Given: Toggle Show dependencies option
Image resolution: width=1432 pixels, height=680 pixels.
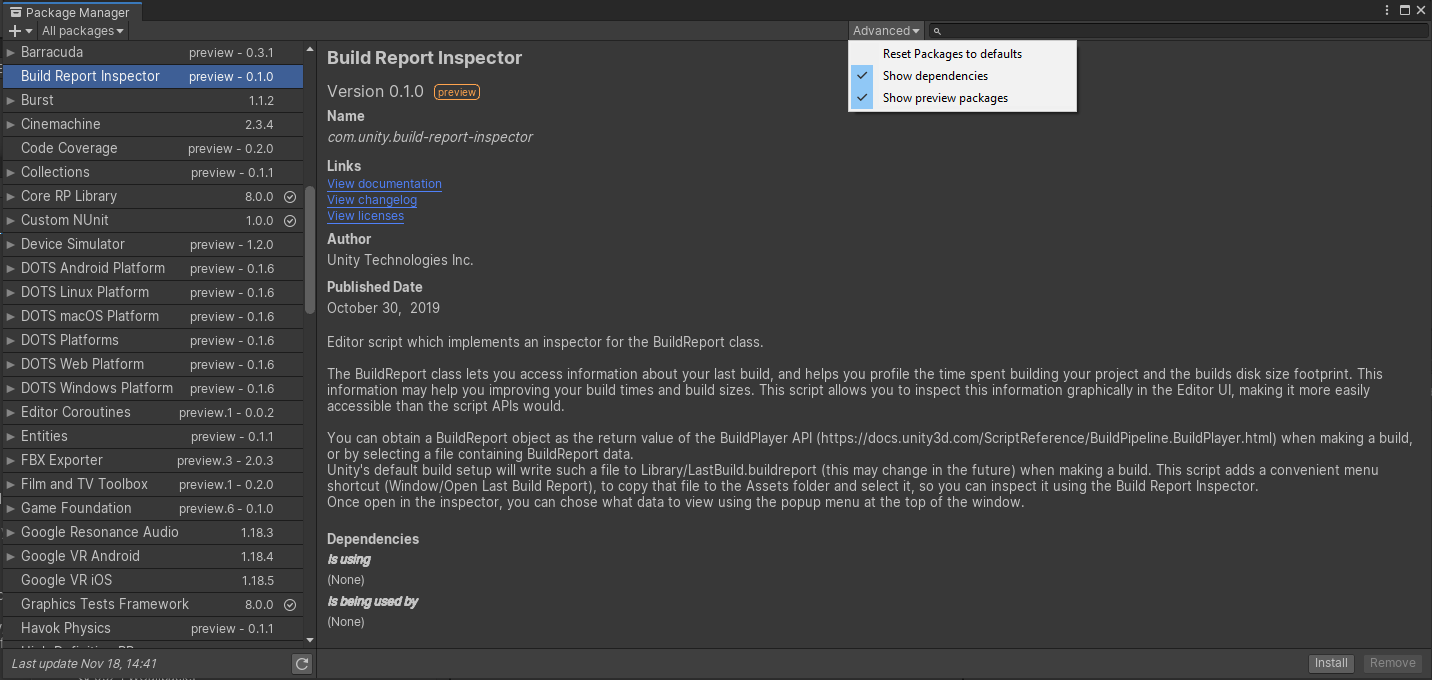Looking at the screenshot, I should coord(934,76).
